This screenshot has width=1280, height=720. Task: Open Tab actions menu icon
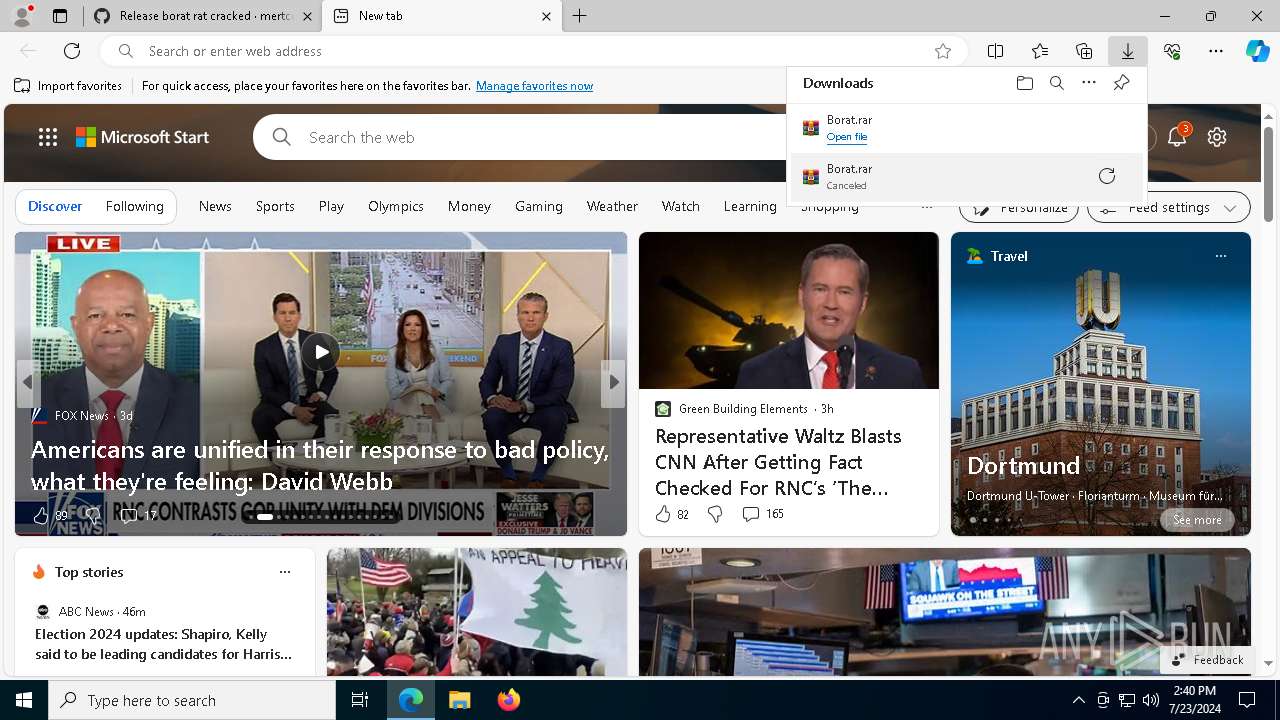(x=60, y=16)
